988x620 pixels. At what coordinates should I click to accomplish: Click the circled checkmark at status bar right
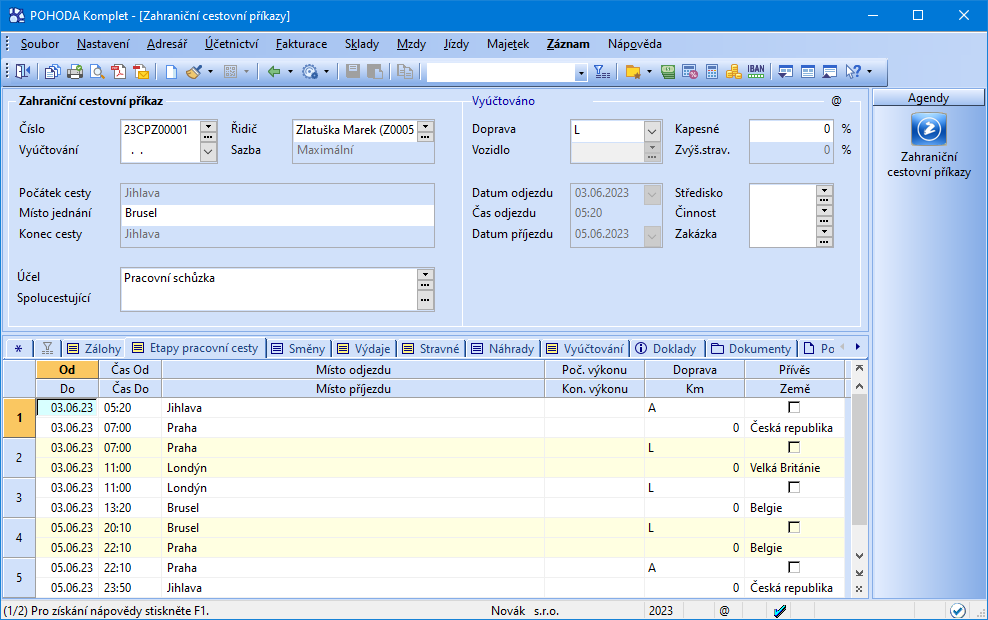pos(957,611)
